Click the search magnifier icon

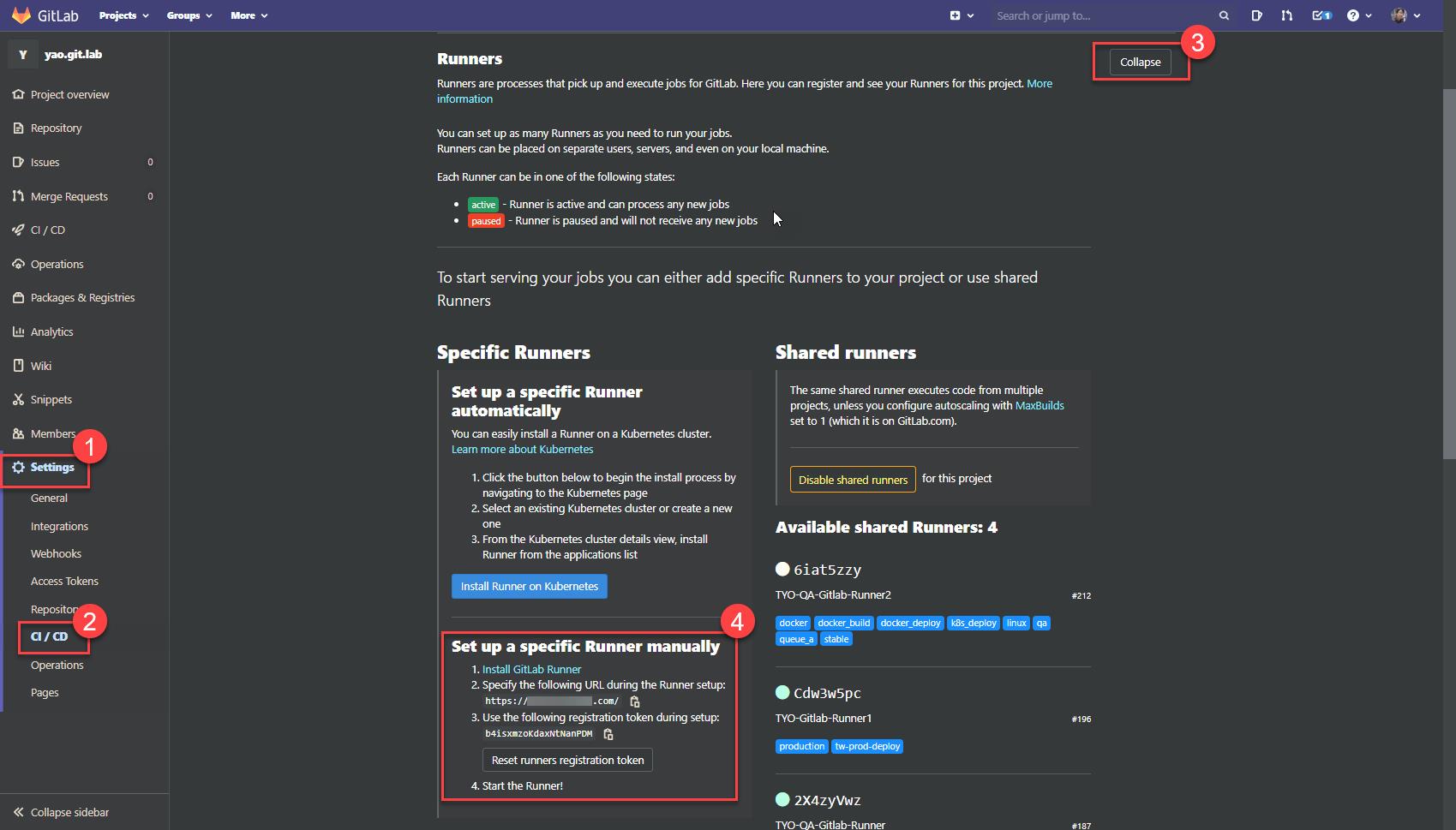pos(1224,15)
